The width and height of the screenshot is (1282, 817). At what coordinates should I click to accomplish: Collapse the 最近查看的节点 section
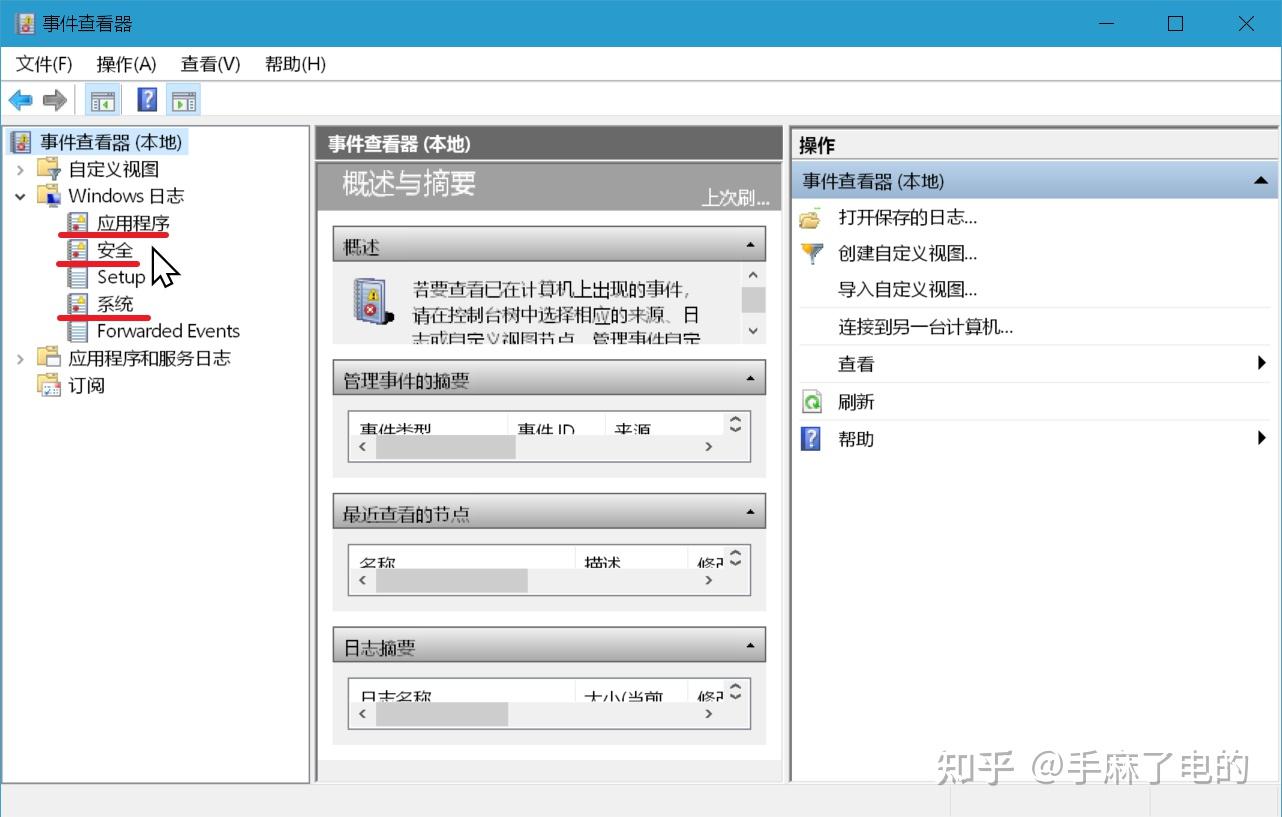(750, 513)
